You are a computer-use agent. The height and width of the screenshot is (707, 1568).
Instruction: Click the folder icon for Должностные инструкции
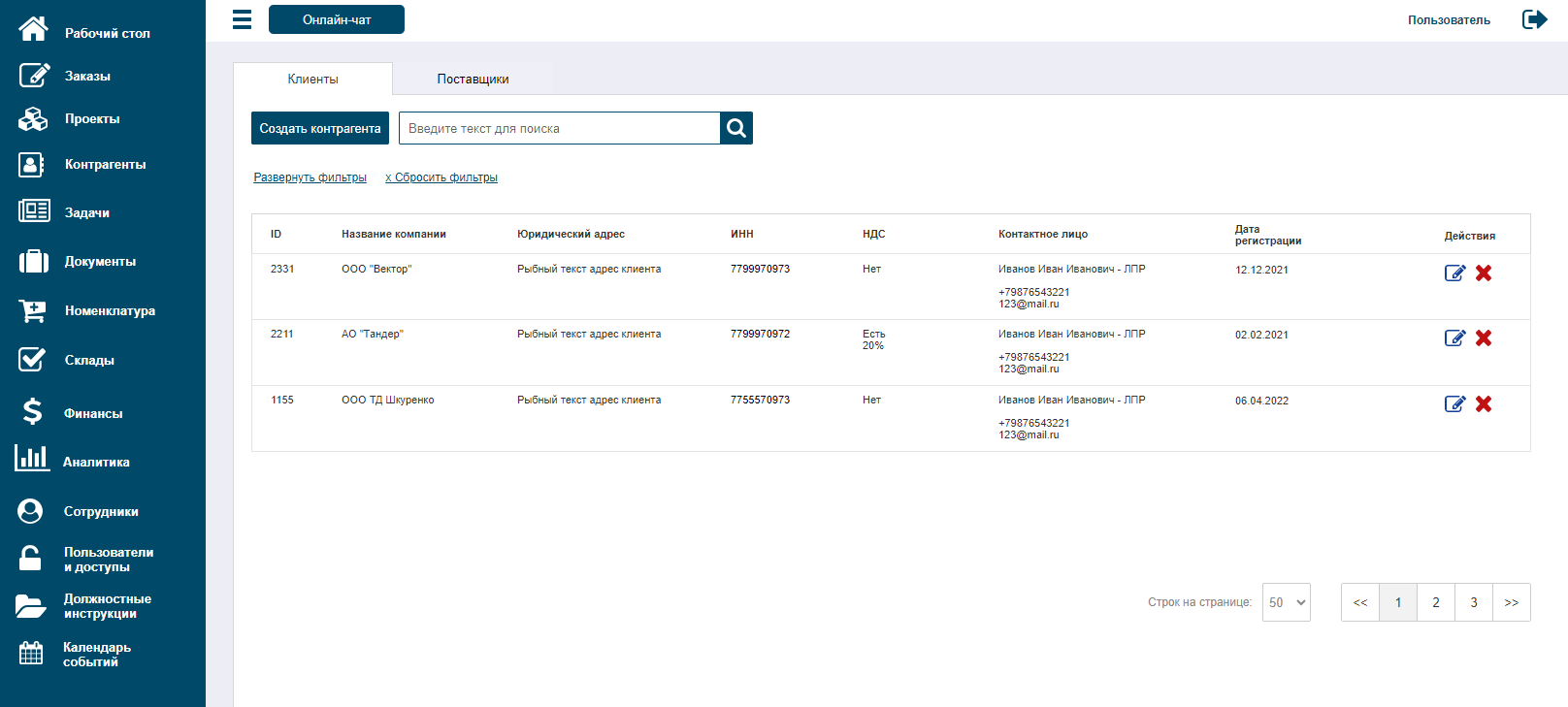click(x=31, y=606)
